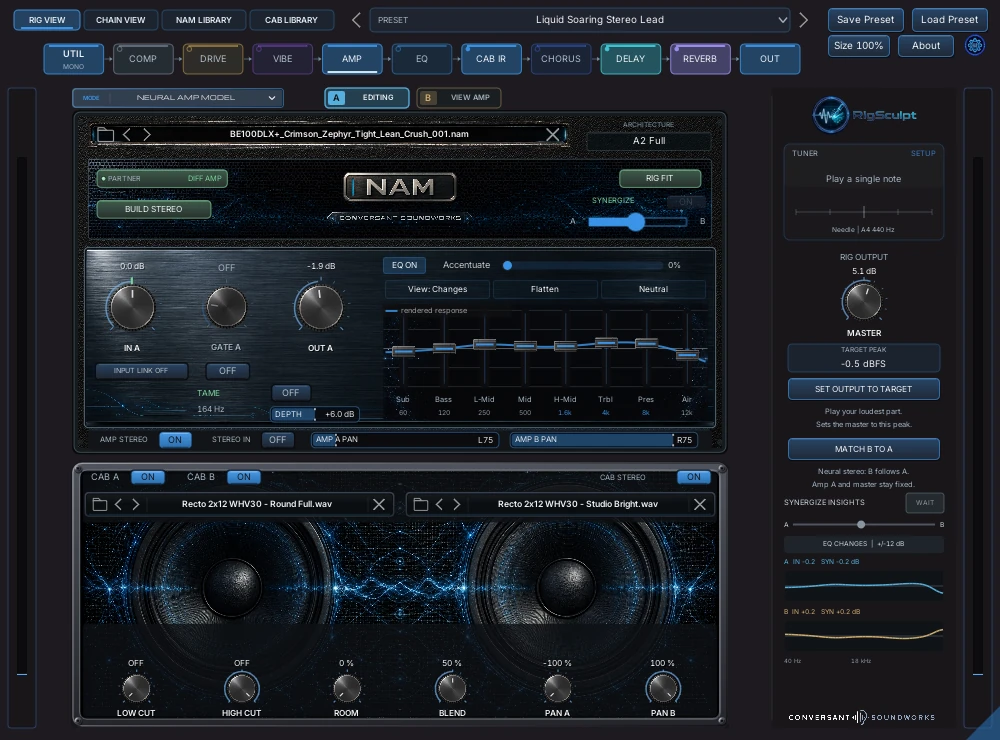Clear the loaded BE100DLX NAM file
The image size is (1000, 740).
click(x=552, y=135)
